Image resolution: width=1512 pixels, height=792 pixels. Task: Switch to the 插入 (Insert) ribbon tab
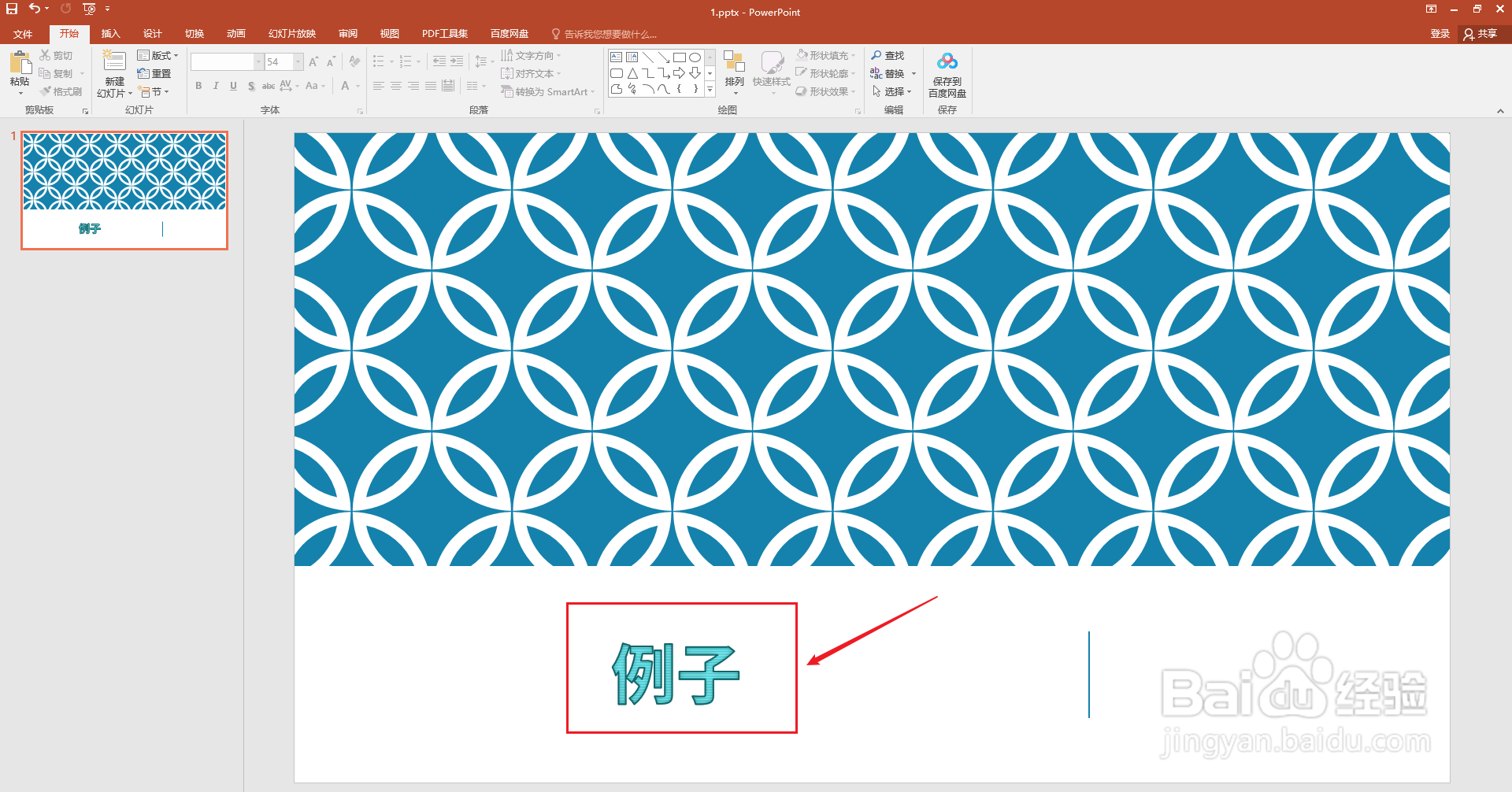click(x=110, y=33)
